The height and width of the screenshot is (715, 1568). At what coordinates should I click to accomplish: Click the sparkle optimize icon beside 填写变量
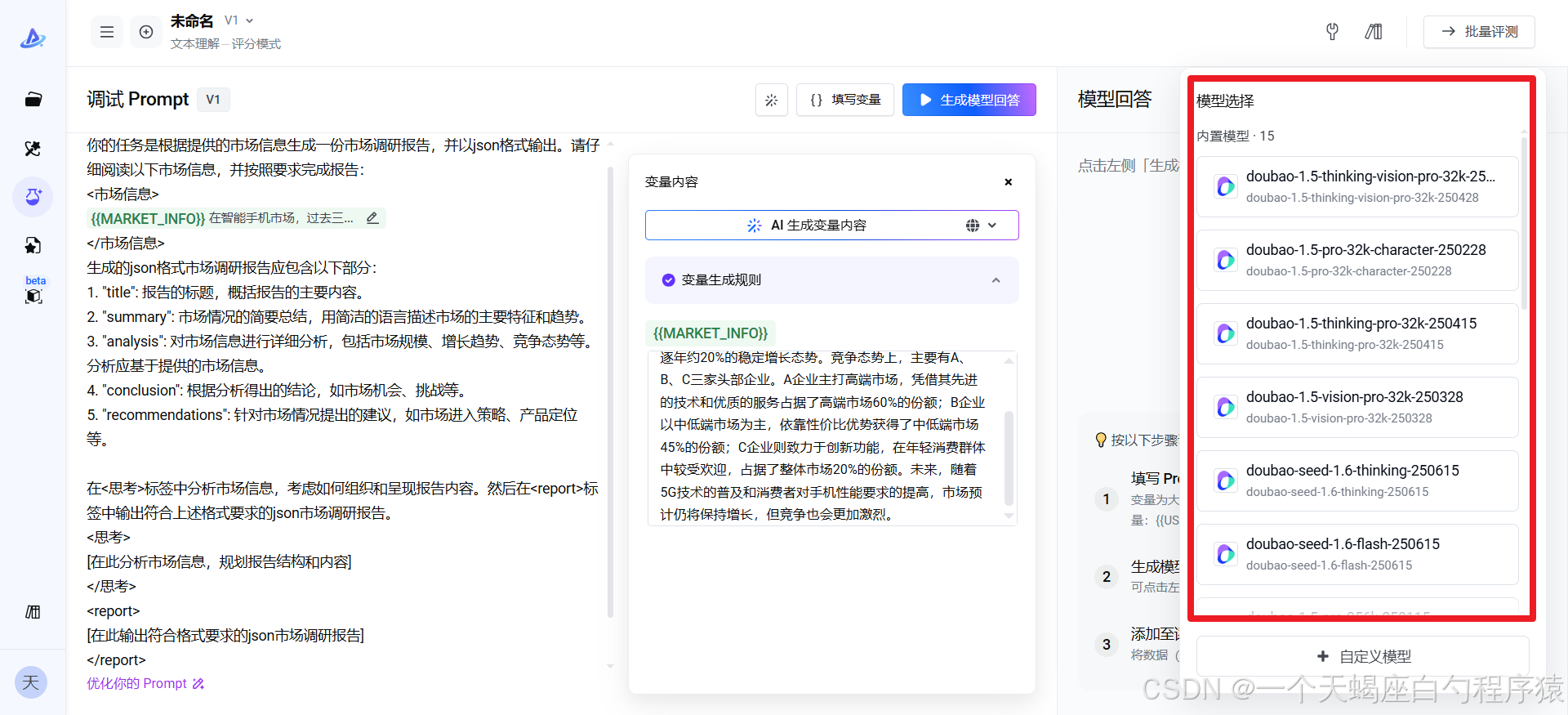(x=771, y=100)
